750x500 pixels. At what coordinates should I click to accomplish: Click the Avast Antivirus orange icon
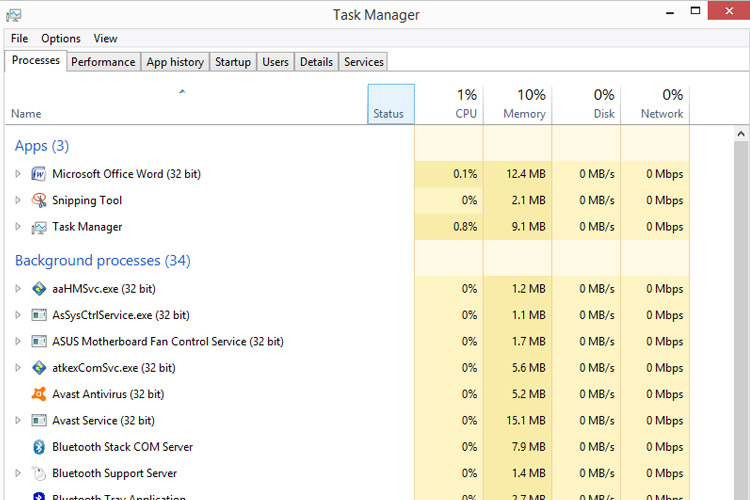coord(39,394)
